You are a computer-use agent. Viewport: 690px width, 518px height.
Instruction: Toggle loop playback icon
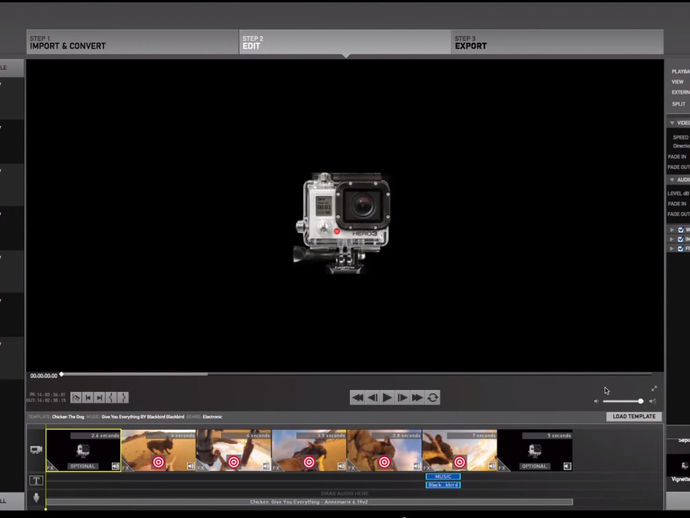coord(433,398)
